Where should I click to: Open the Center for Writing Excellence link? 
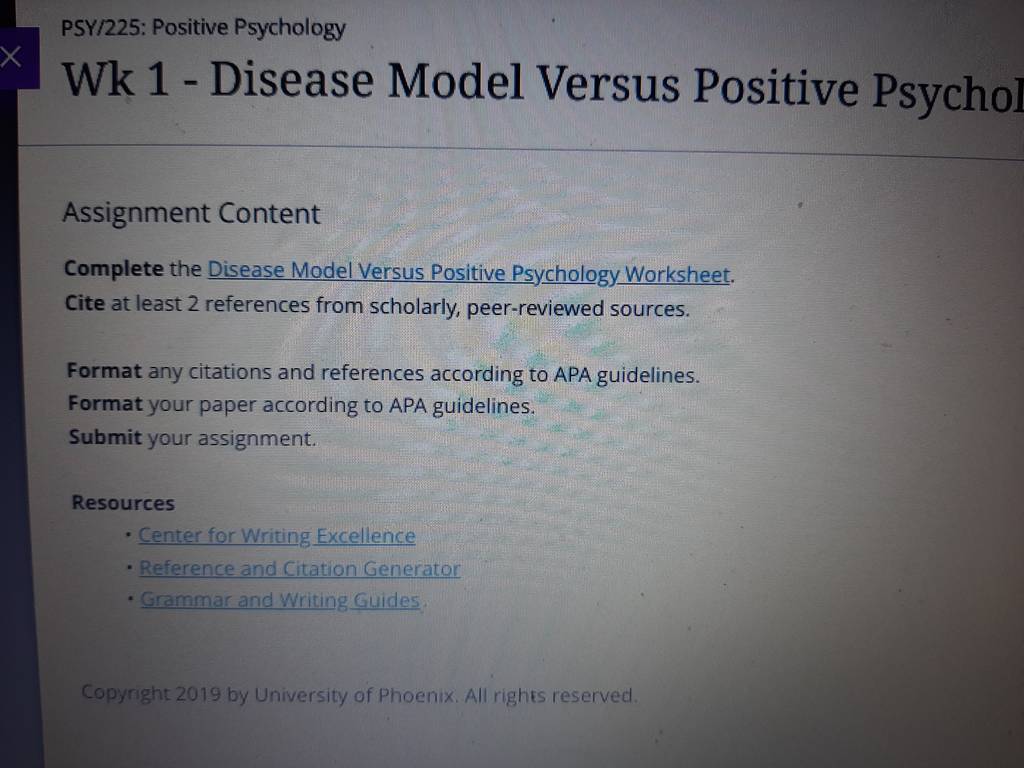tap(276, 536)
